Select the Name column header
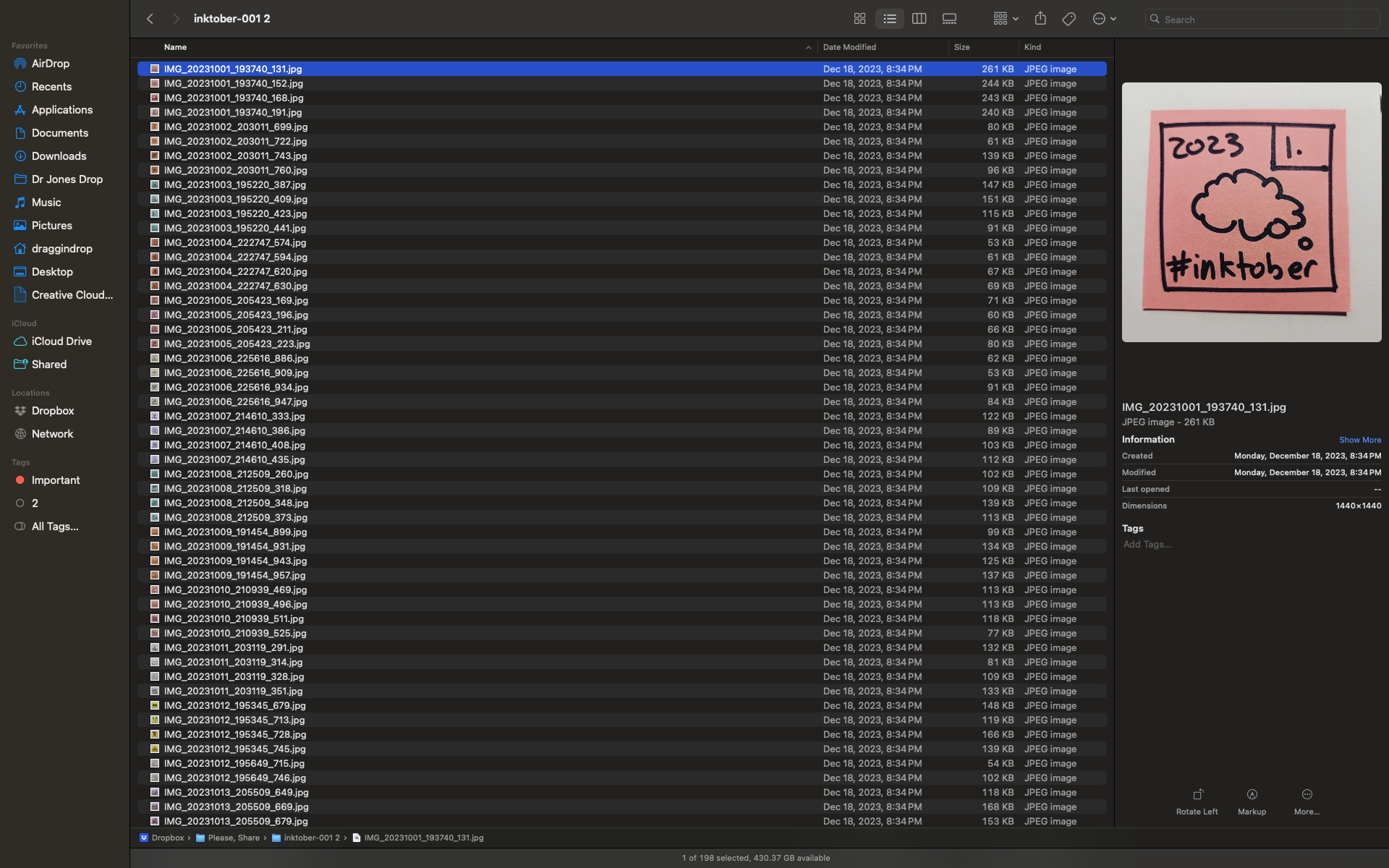The width and height of the screenshot is (1389, 868). click(174, 47)
